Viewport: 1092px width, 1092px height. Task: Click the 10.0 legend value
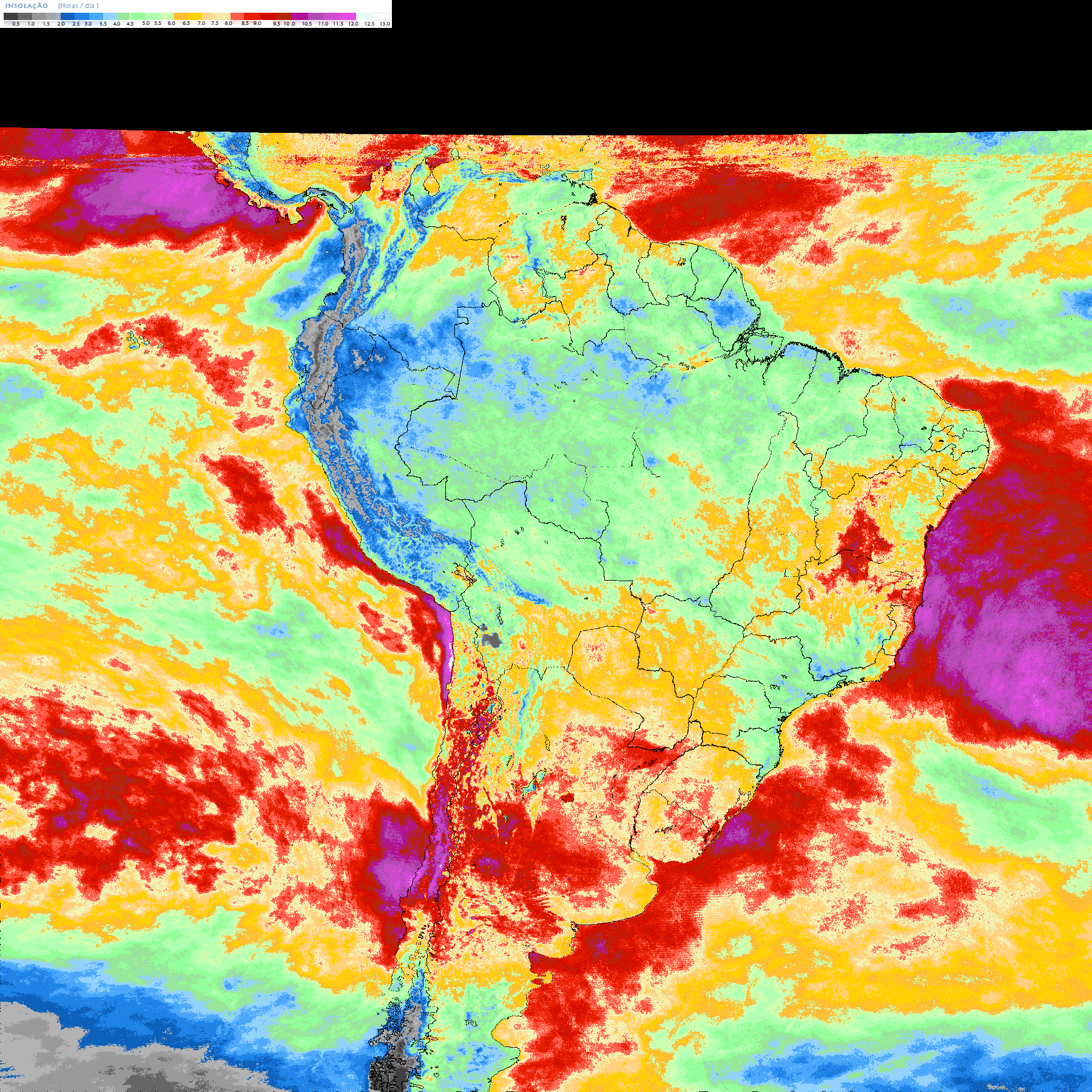coord(290,24)
